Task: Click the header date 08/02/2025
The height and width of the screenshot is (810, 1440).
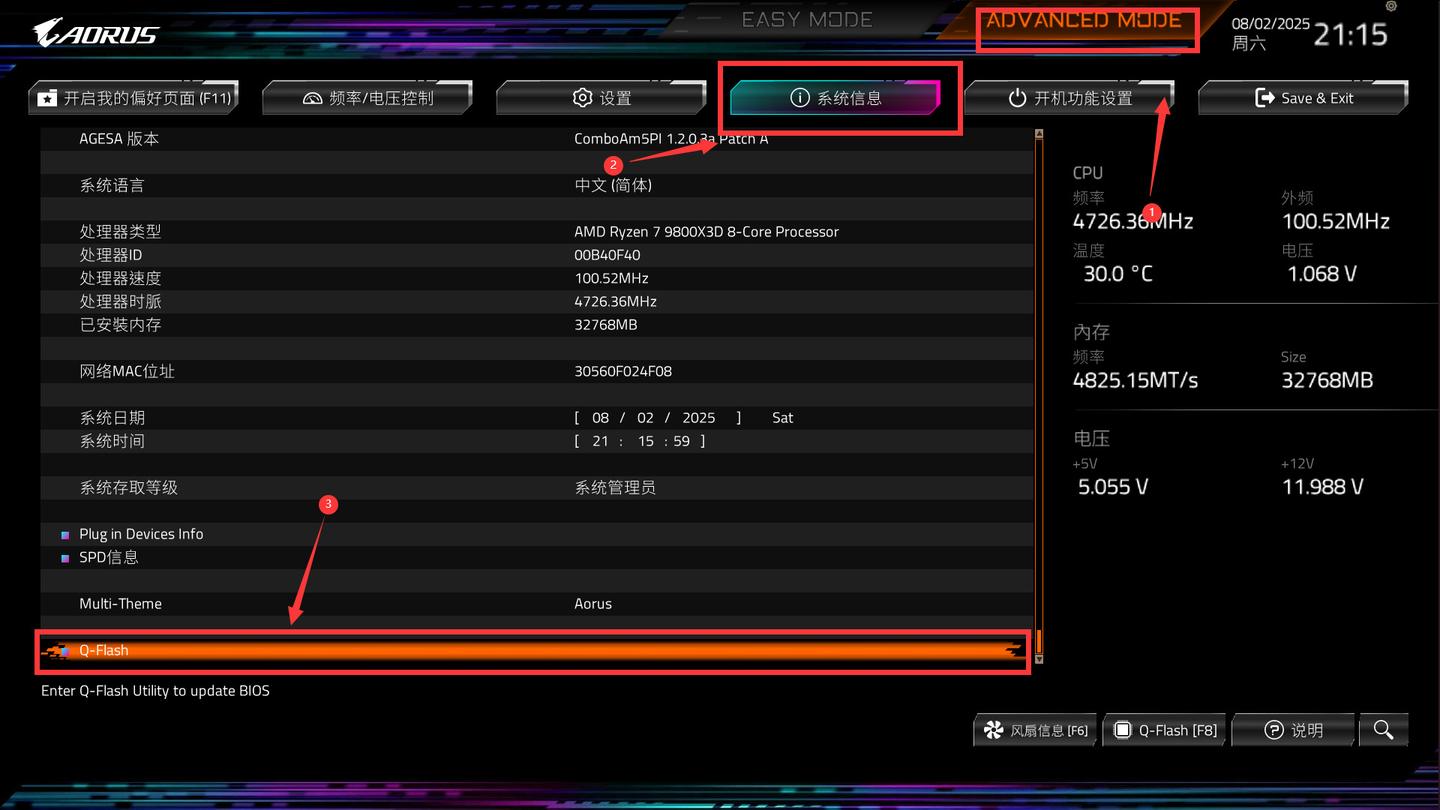Action: pyautogui.click(x=1270, y=24)
